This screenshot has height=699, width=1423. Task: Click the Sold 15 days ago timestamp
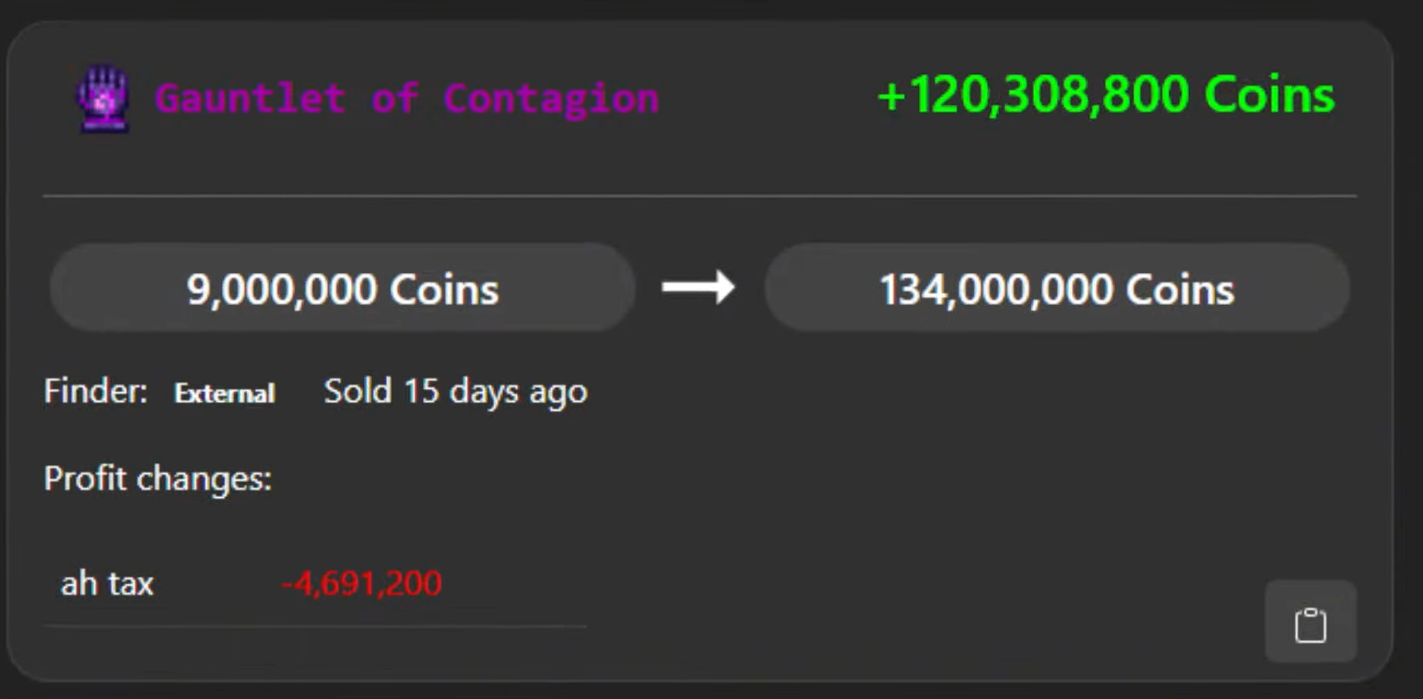click(455, 391)
